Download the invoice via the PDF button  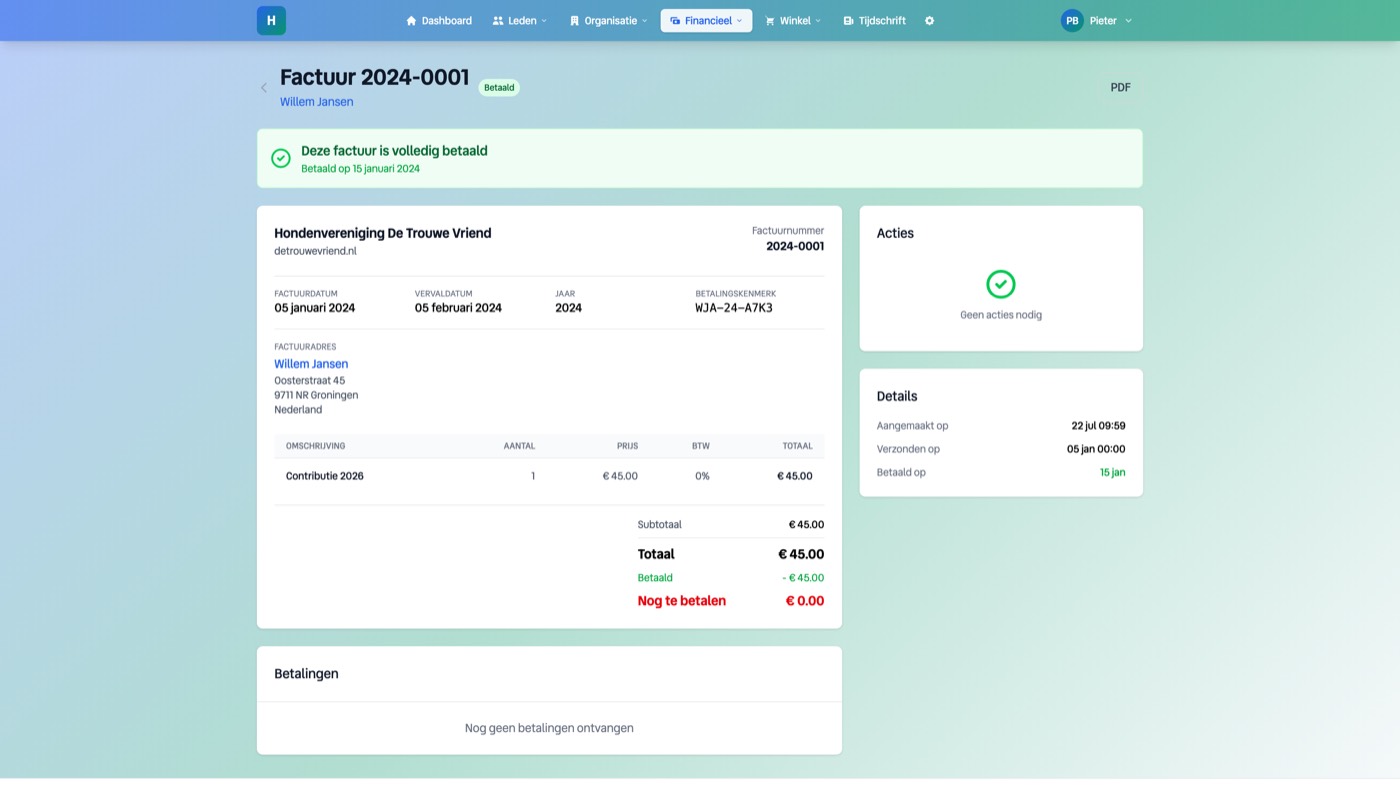1120,88
